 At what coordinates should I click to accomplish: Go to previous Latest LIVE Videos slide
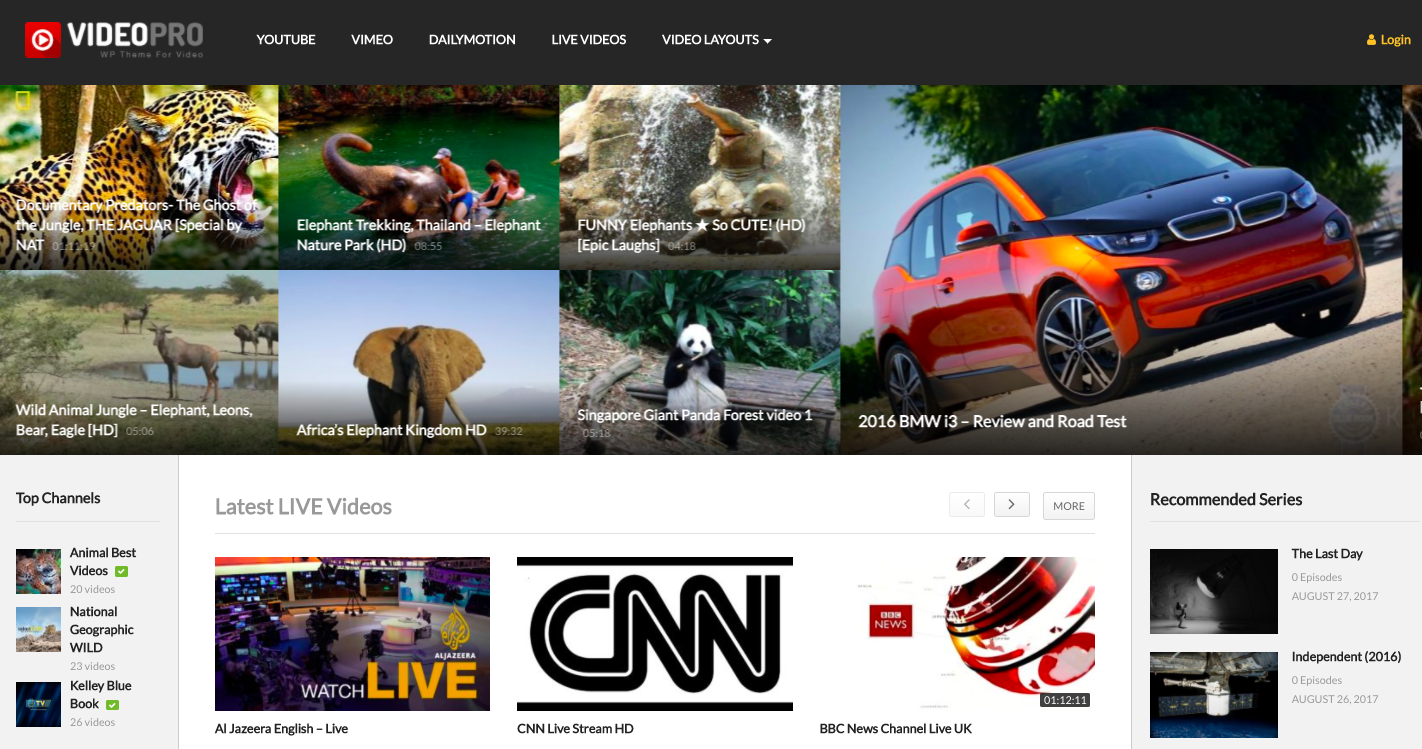pyautogui.click(x=967, y=505)
